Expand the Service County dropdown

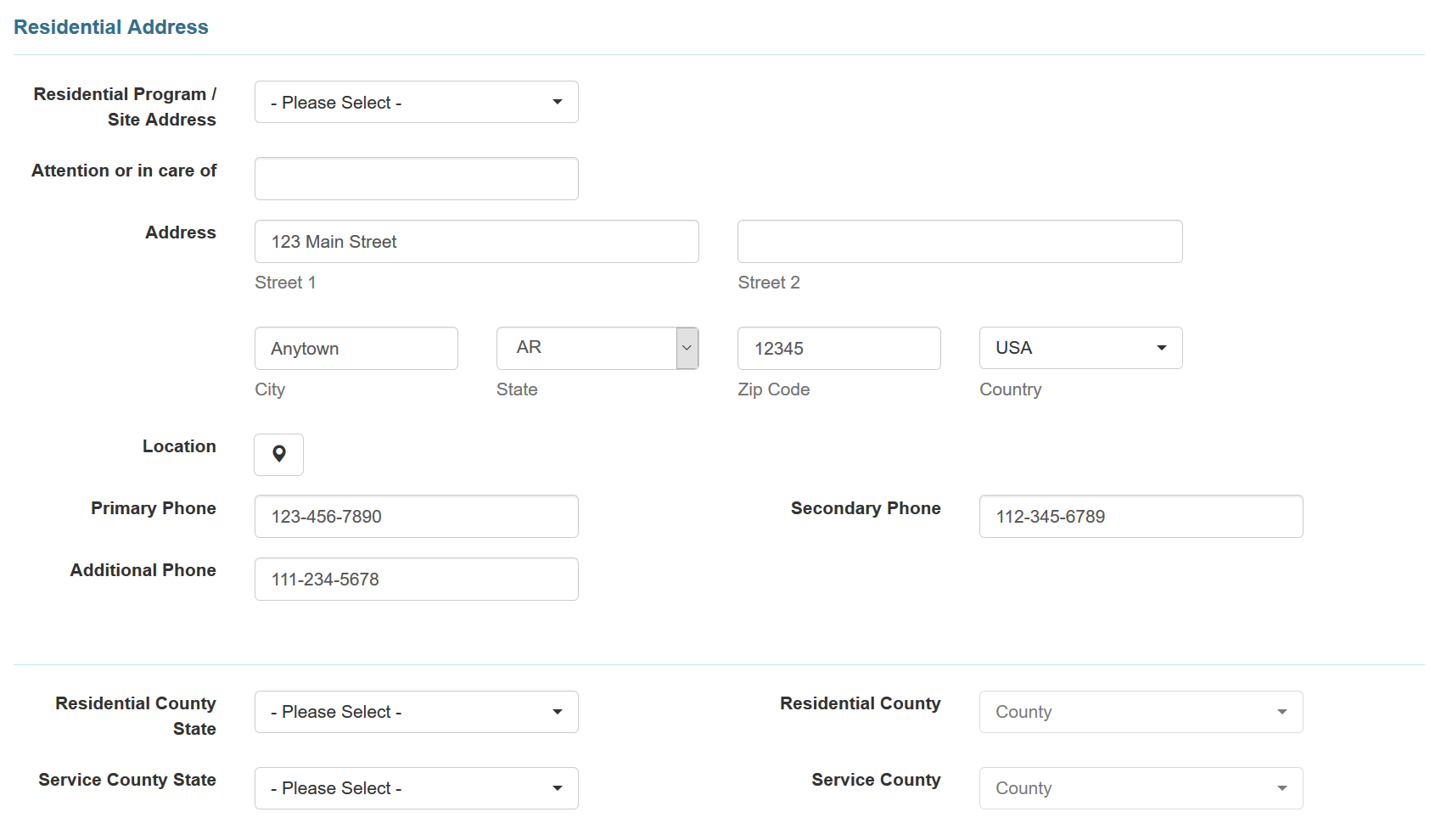1140,788
